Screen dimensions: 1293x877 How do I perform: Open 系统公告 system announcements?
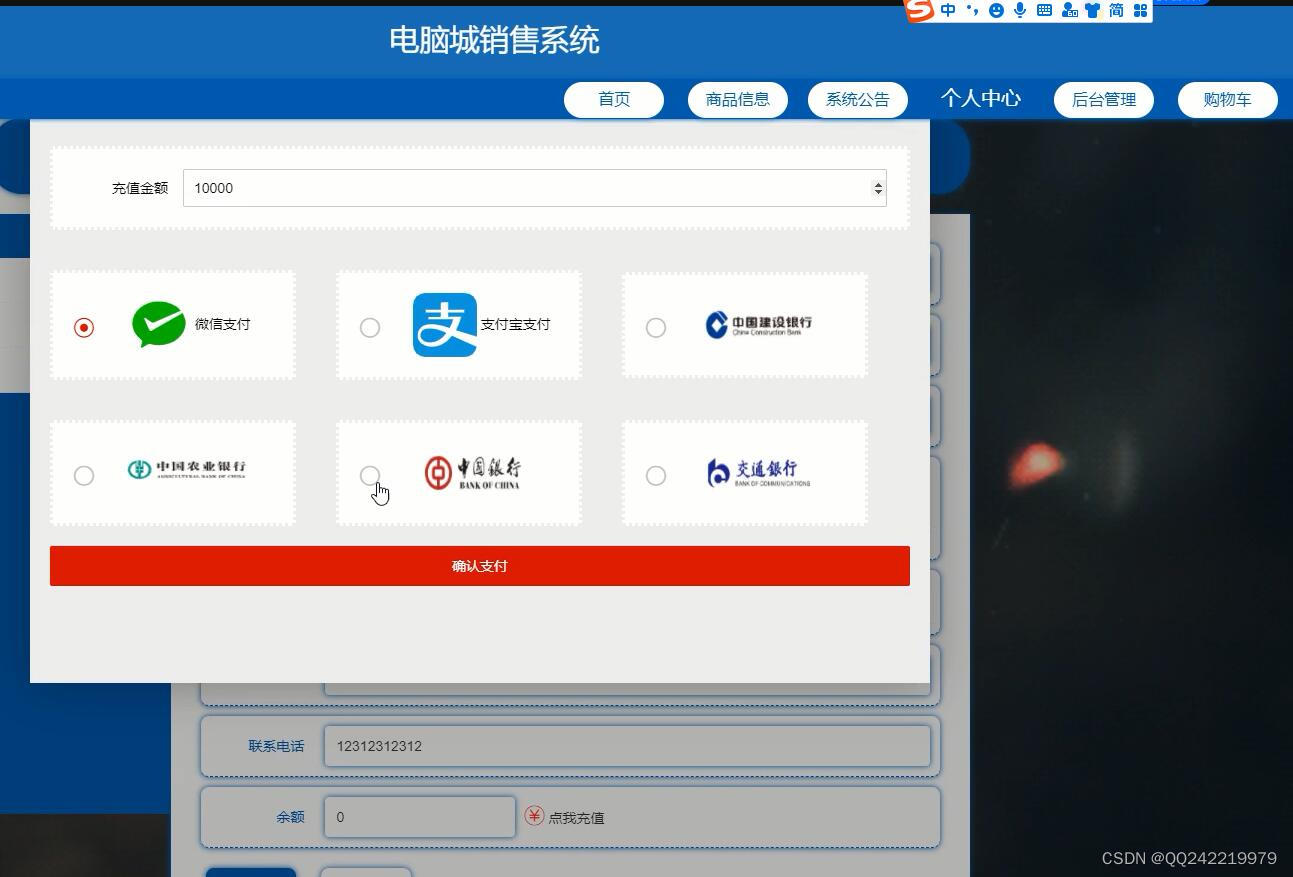(858, 99)
